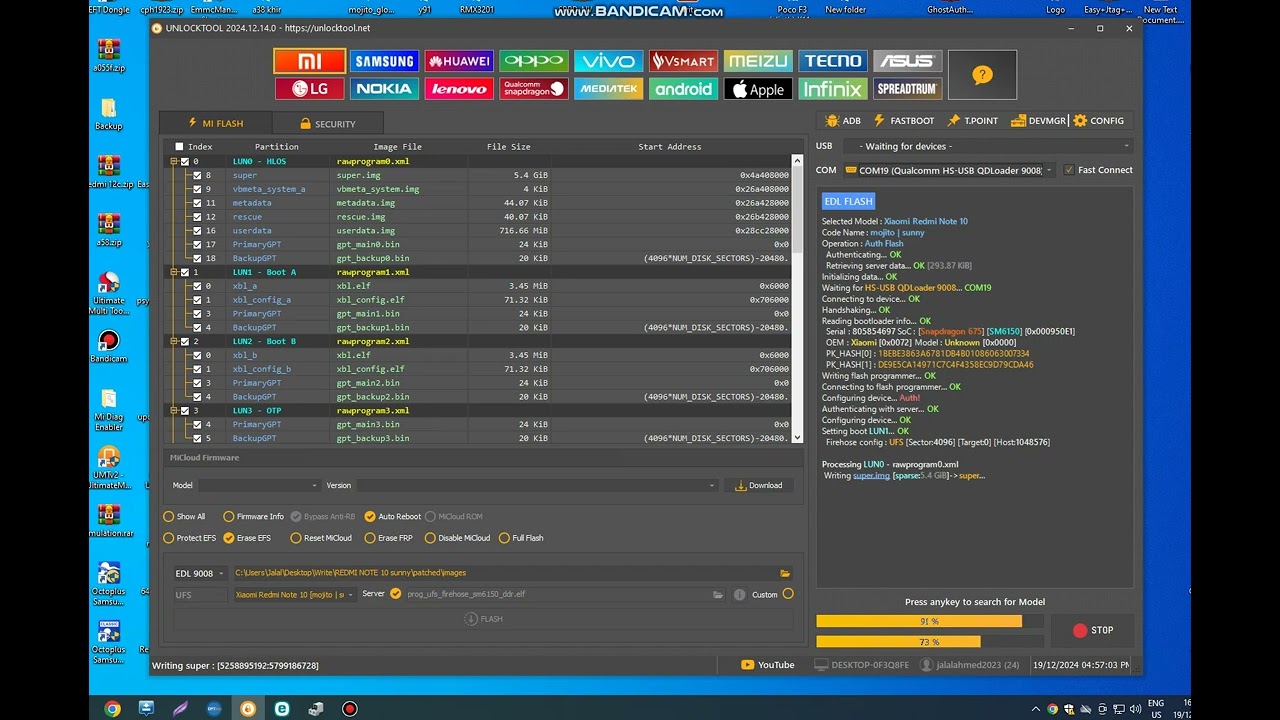Open DEVMGR device manager
Viewport: 1280px width, 720px height.
[x=1038, y=121]
